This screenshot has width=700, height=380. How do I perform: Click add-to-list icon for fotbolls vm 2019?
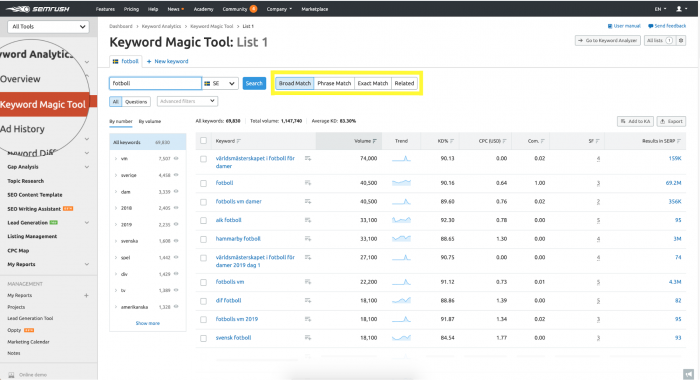308,319
